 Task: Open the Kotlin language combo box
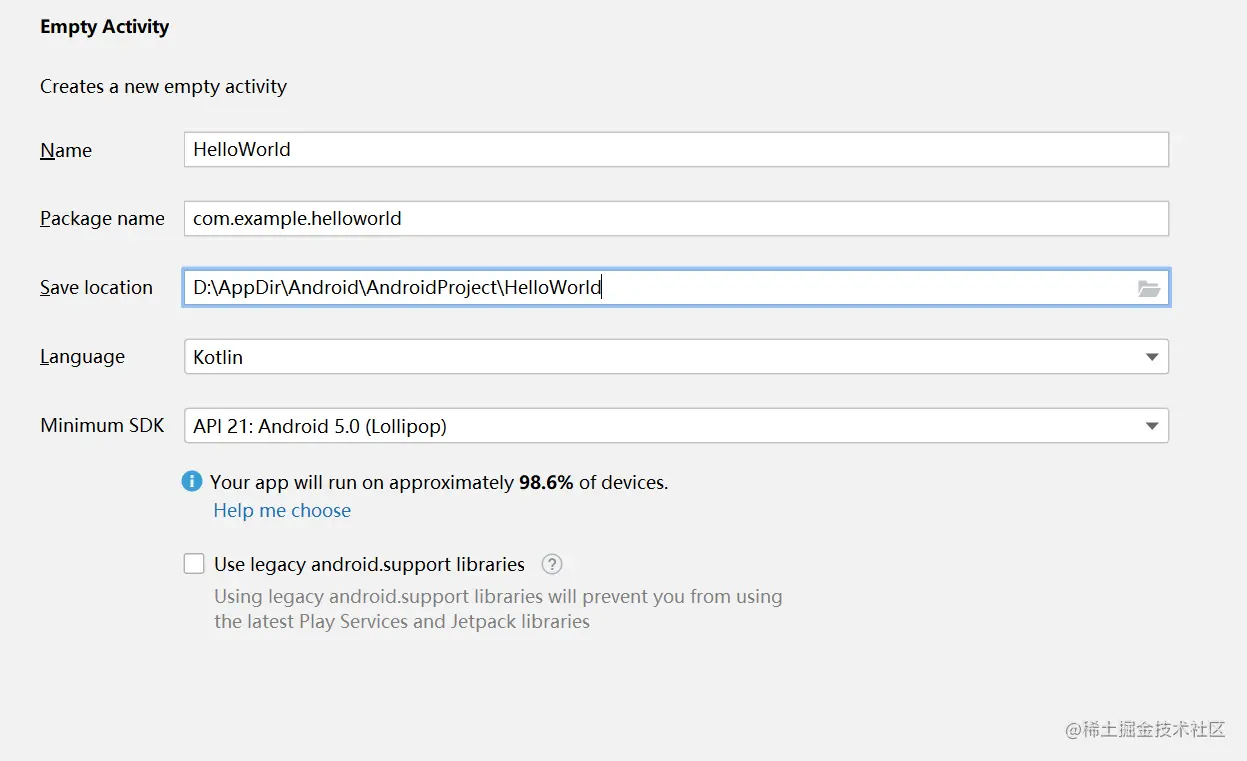pos(660,357)
